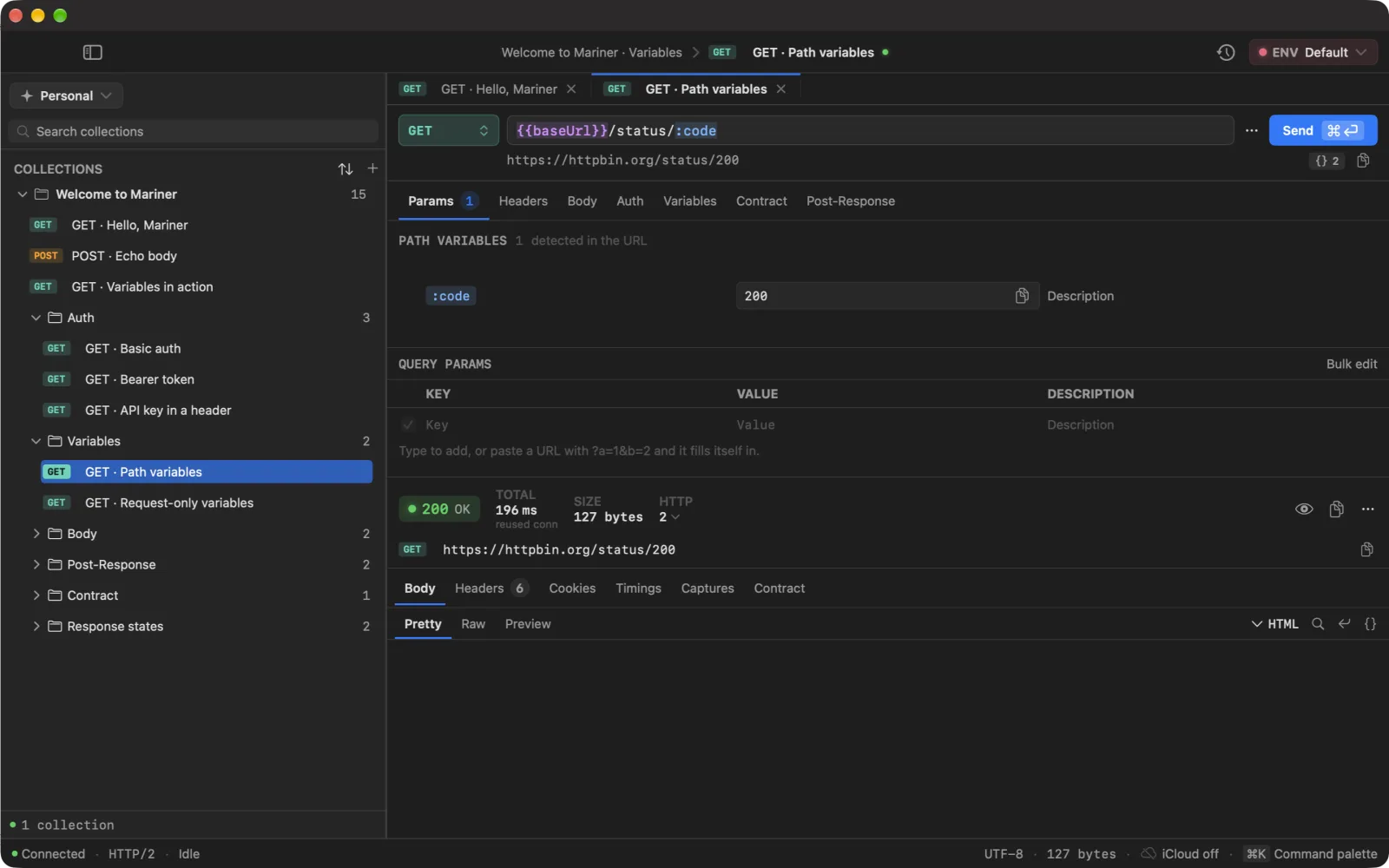
Task: Send the request
Action: [x=1322, y=130]
